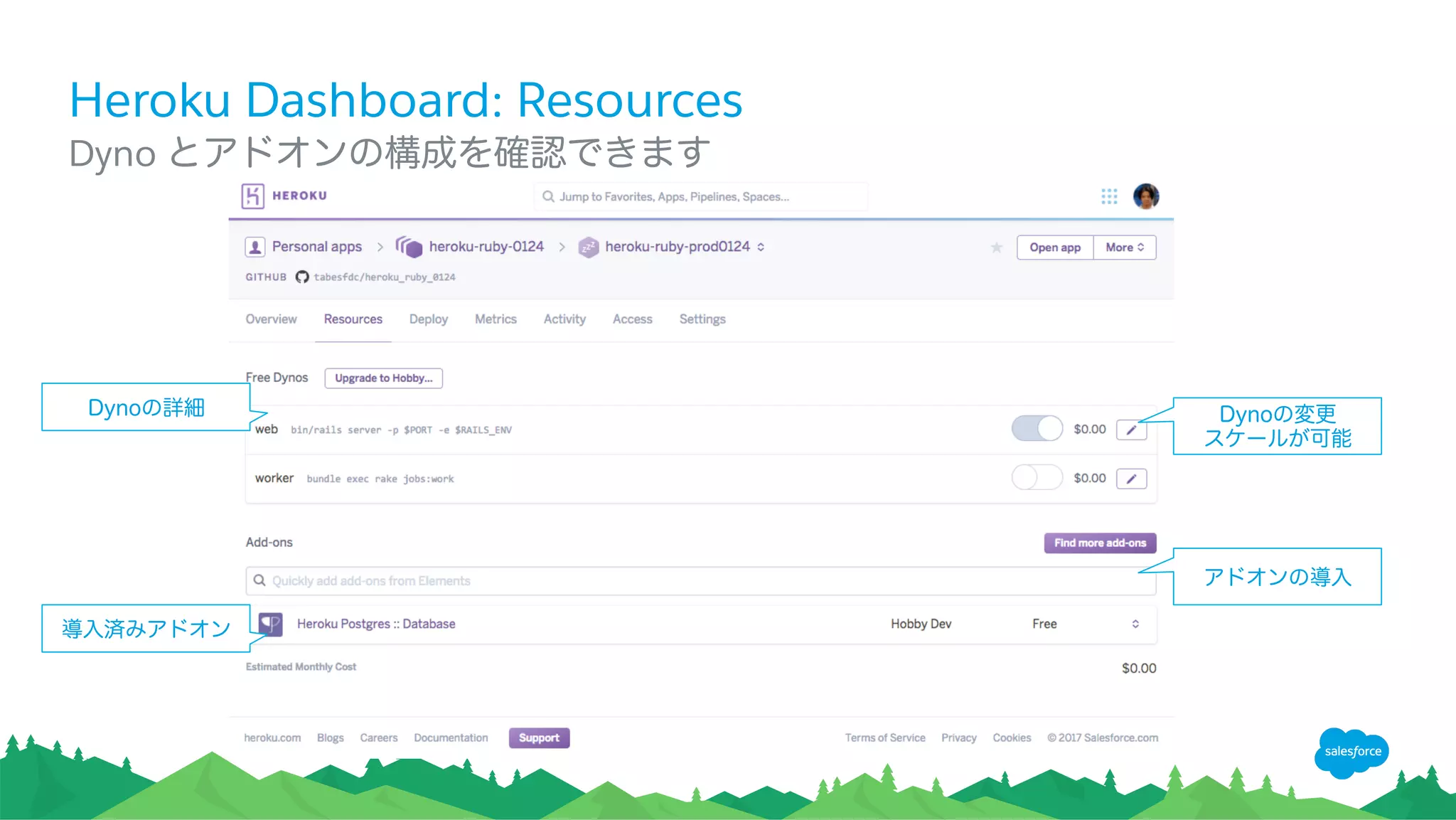Switch to the Resources tab
Viewport: 1456px width, 820px height.
pyautogui.click(x=353, y=319)
